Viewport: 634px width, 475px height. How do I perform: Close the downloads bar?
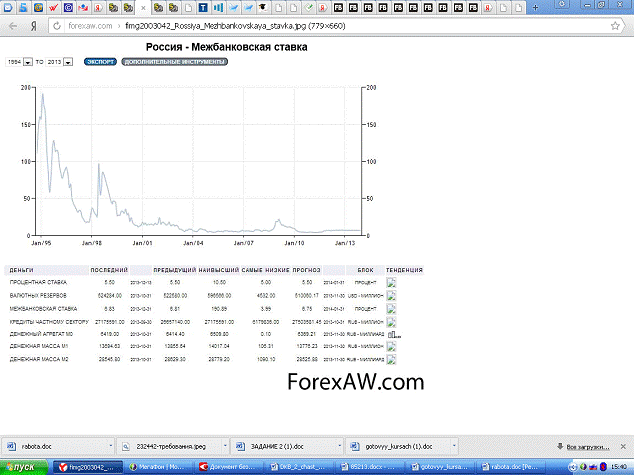623,447
